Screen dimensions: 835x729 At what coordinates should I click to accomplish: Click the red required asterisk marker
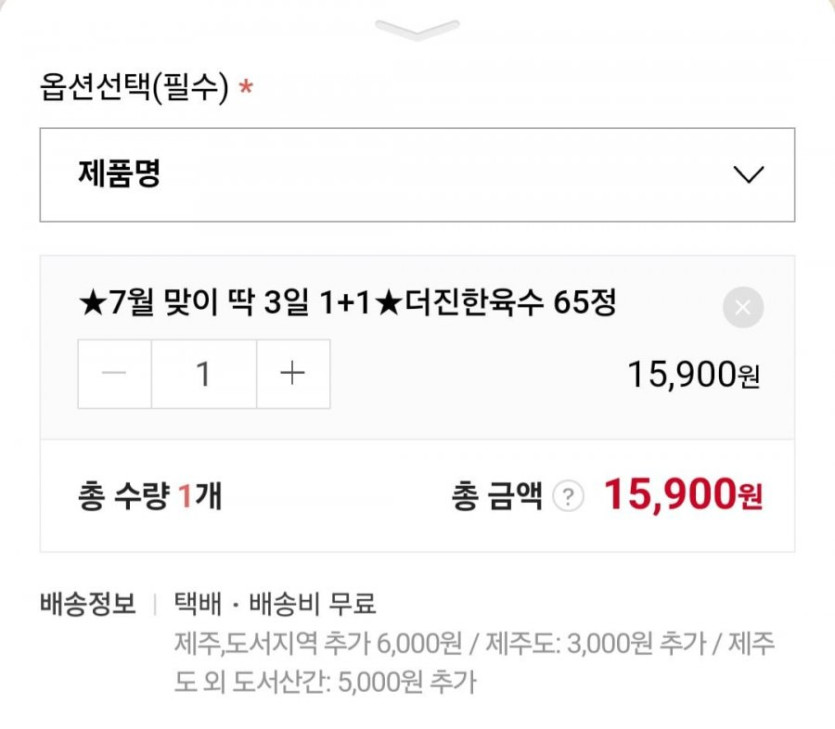coord(246,89)
